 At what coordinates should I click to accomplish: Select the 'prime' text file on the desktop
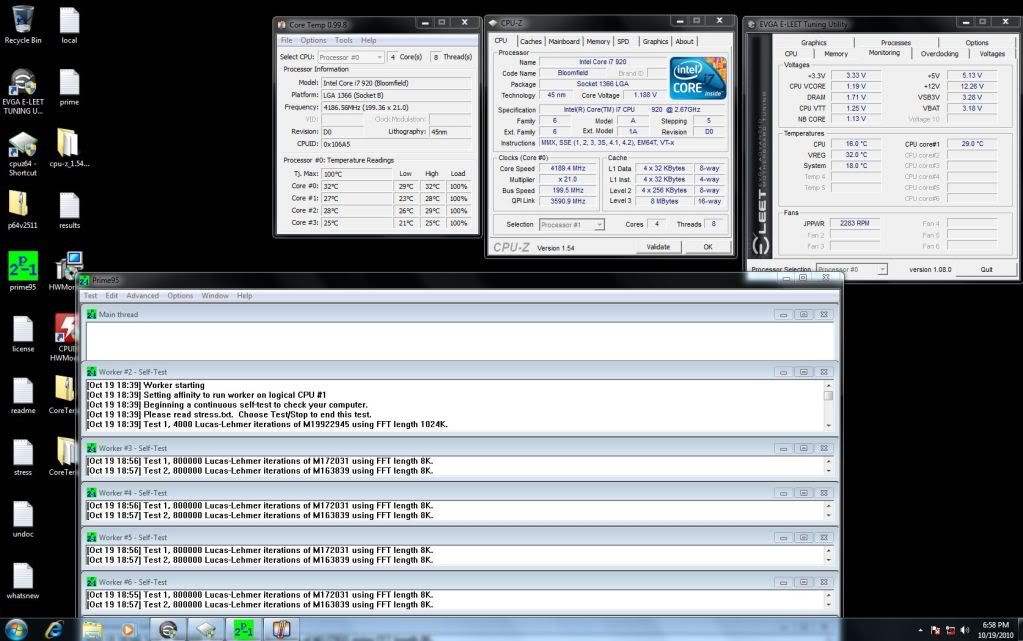tap(69, 88)
